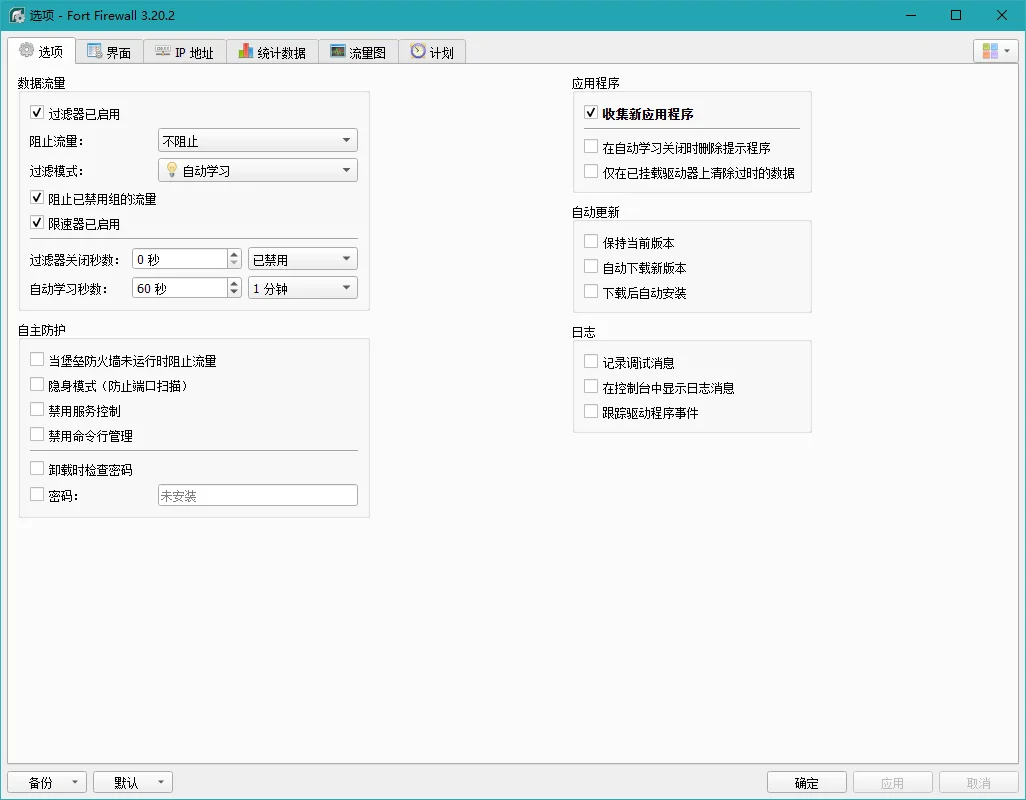Click the 60 秒 spin box field
This screenshot has height=800, width=1026.
(x=181, y=288)
